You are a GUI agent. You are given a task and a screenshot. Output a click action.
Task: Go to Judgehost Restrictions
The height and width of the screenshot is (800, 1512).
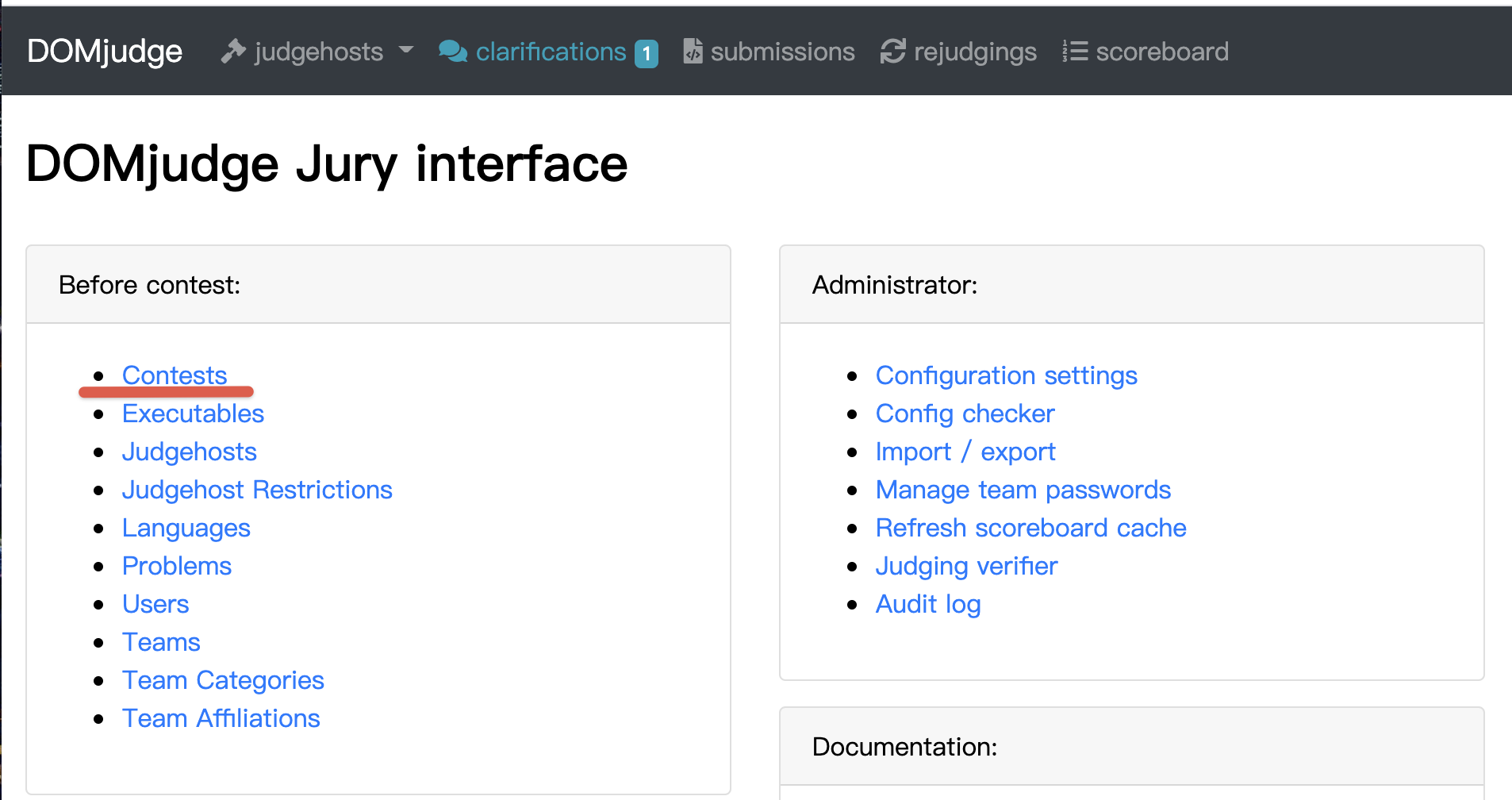pyautogui.click(x=257, y=490)
